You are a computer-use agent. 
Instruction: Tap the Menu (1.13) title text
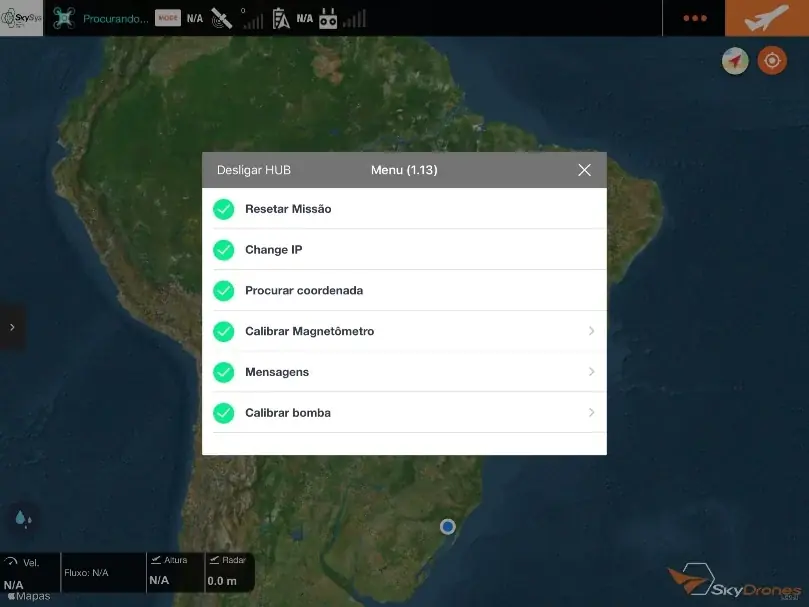(404, 170)
